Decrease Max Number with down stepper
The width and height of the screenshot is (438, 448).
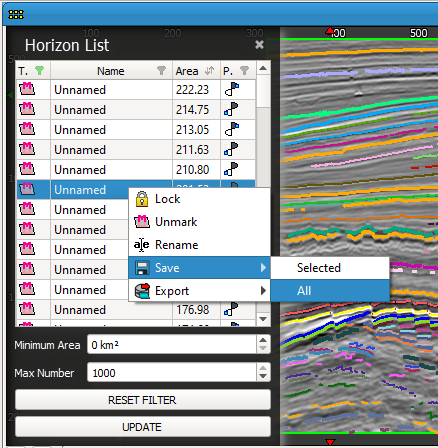pos(263,376)
